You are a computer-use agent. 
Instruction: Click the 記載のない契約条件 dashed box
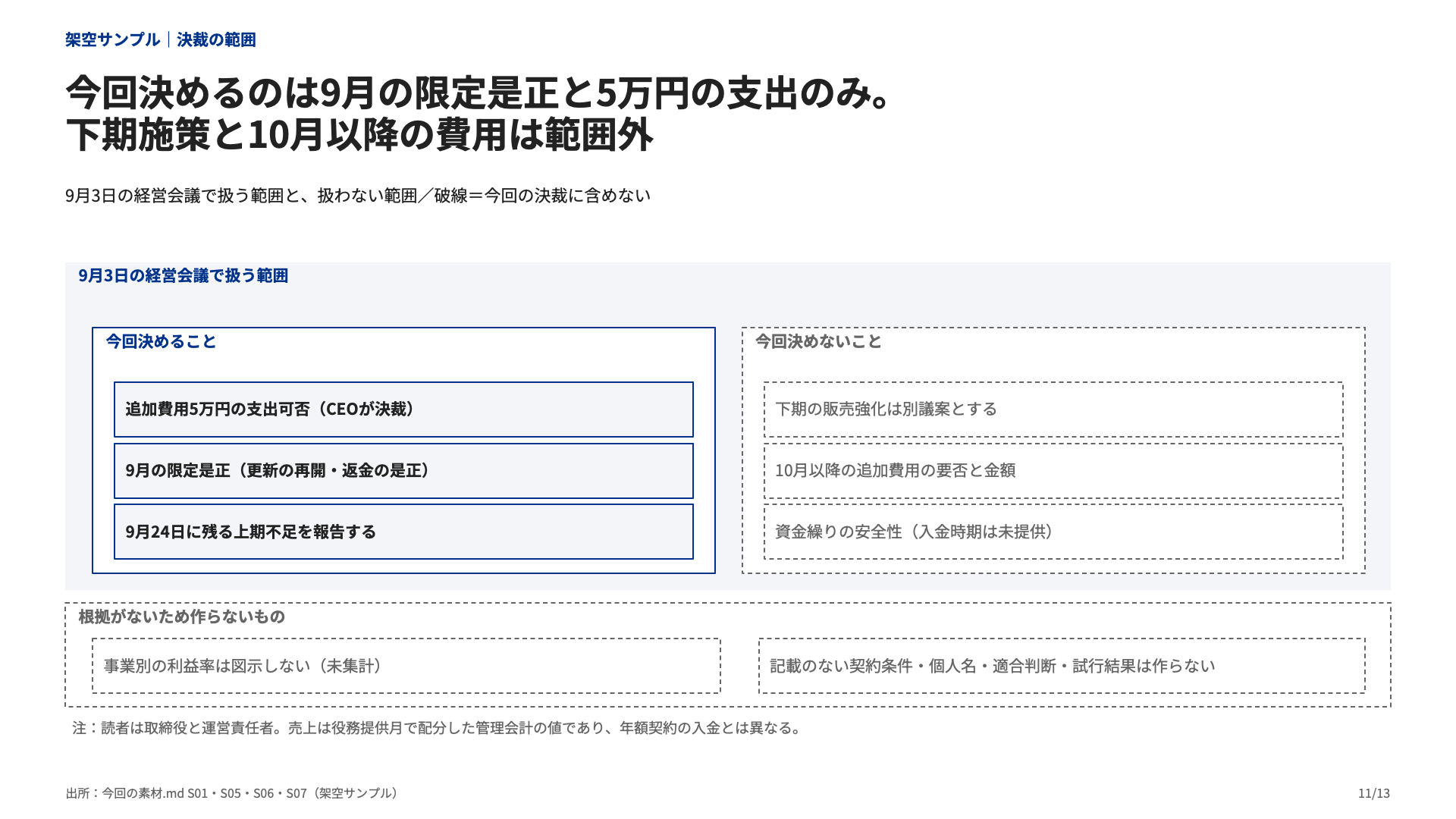[x=1062, y=666]
